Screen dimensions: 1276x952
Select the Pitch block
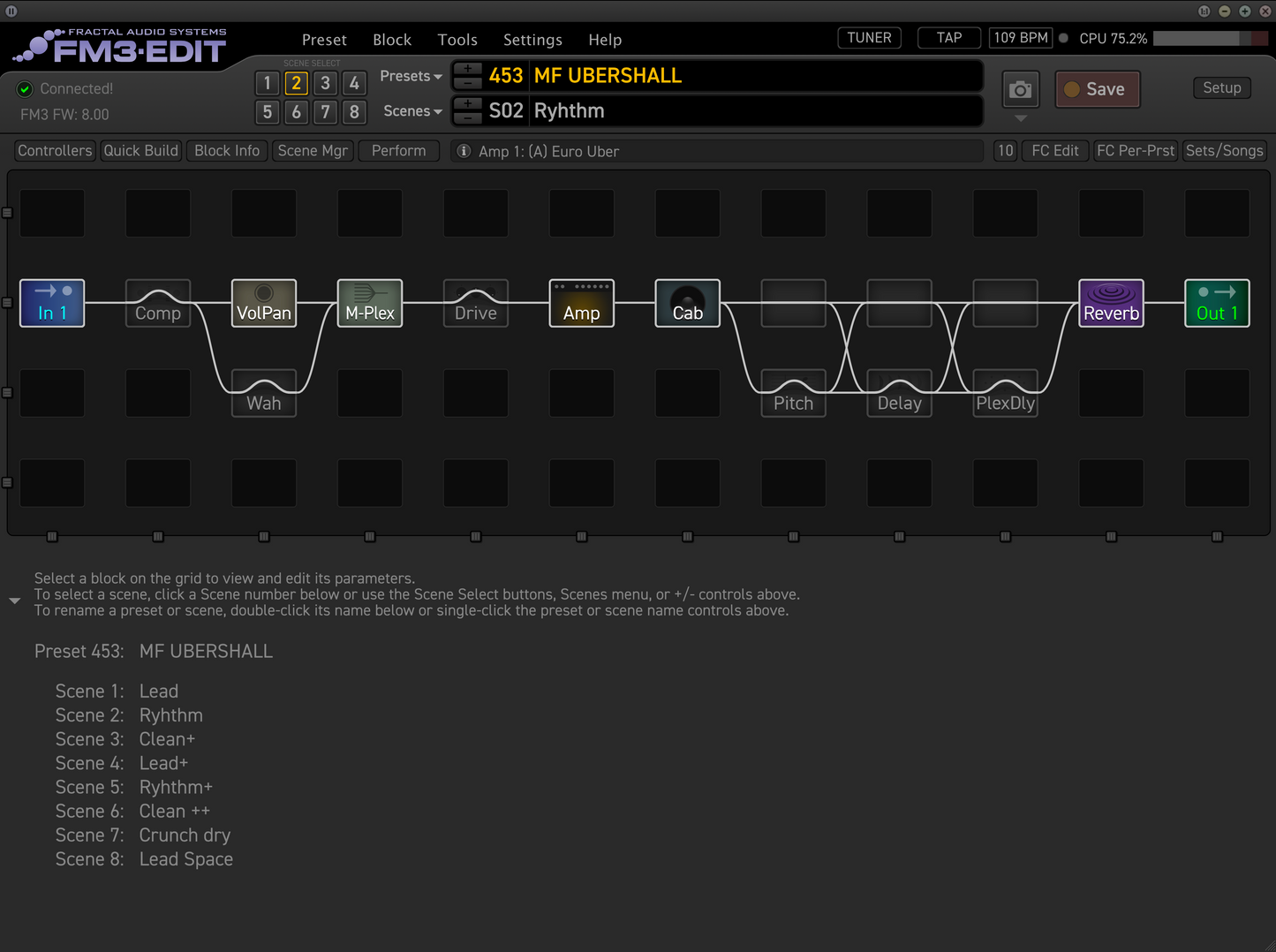click(794, 393)
